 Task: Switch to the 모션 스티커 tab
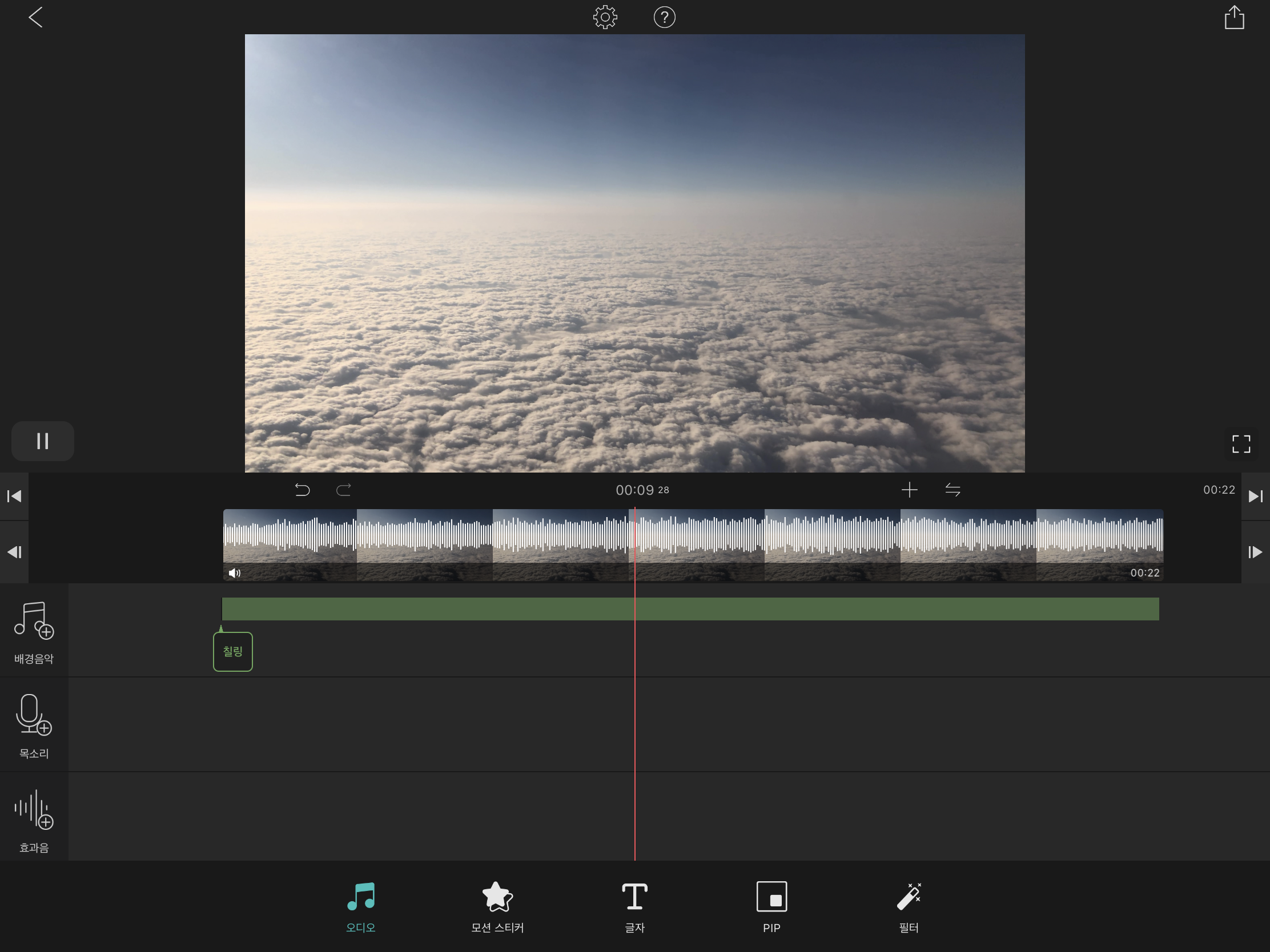[497, 907]
